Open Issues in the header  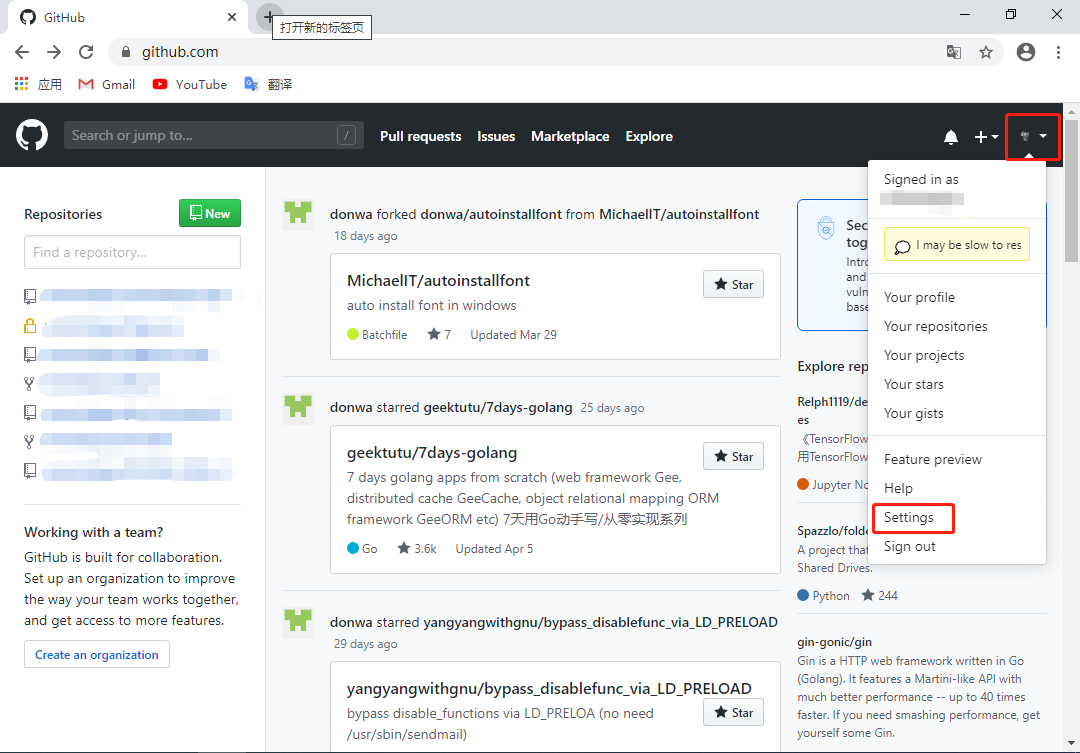pyautogui.click(x=496, y=136)
